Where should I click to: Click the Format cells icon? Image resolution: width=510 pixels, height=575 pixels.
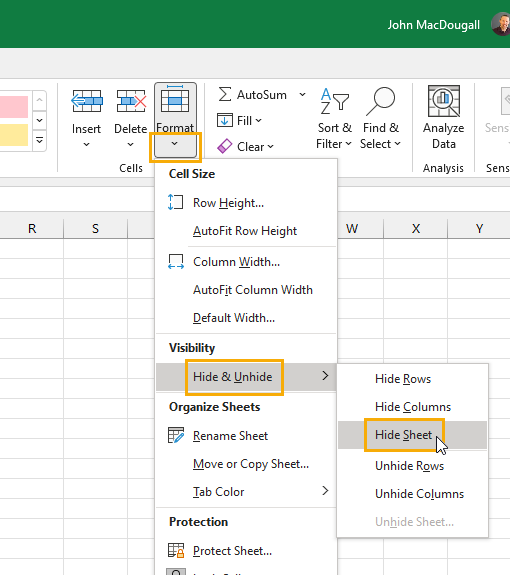click(x=175, y=99)
